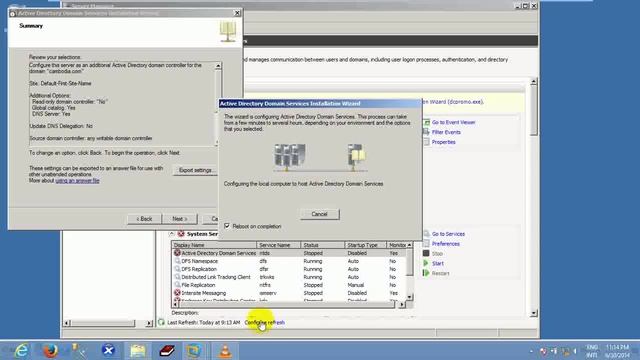Click Cancel in the configuring progress dialog

[320, 214]
